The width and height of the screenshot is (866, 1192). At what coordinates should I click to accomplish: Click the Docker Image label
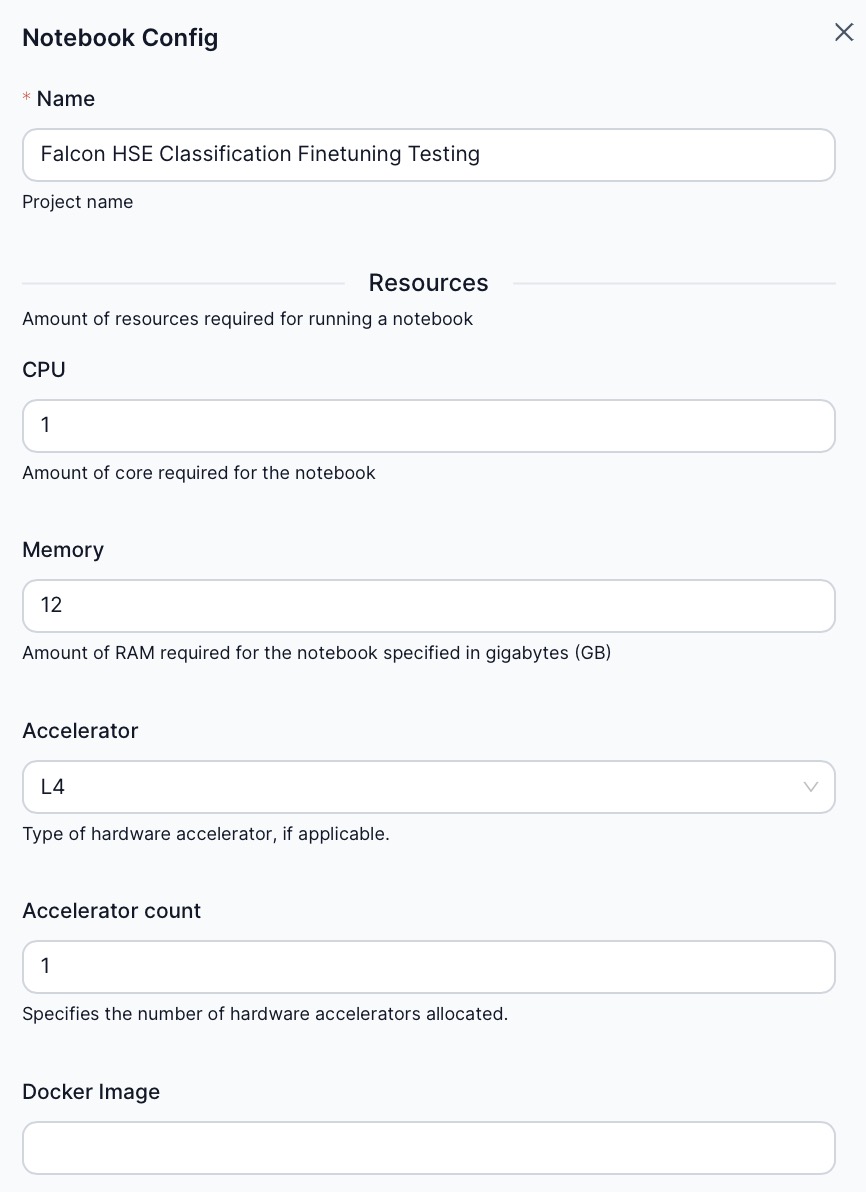pos(90,1091)
